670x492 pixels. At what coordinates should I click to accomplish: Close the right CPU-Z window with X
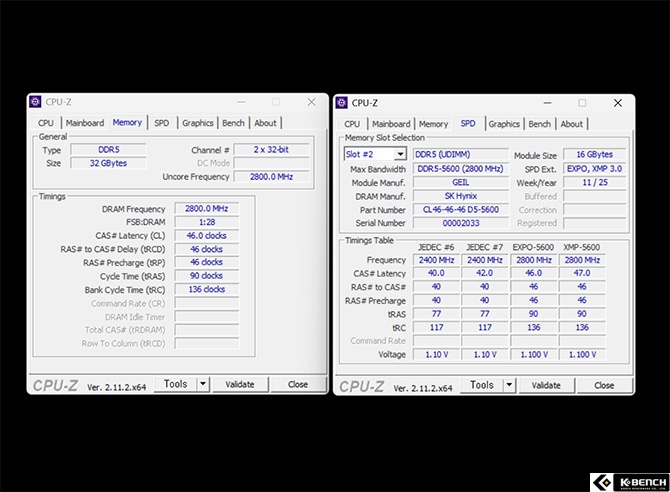click(617, 103)
